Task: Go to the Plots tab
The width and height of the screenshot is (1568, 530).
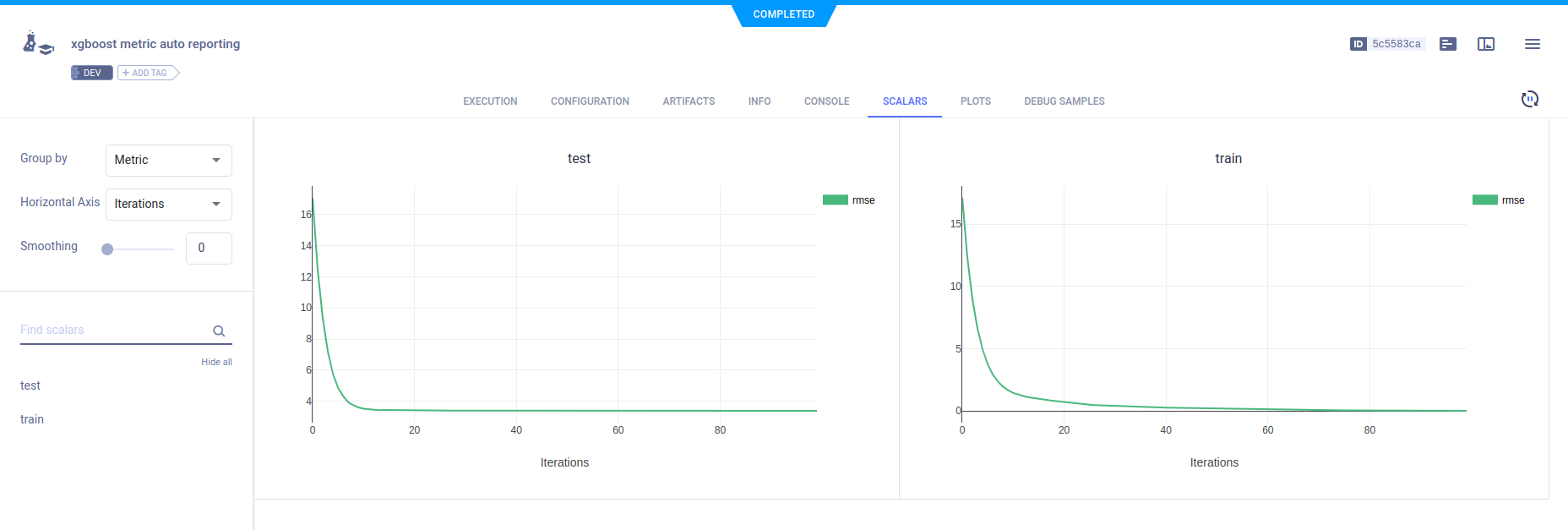Action: click(975, 101)
